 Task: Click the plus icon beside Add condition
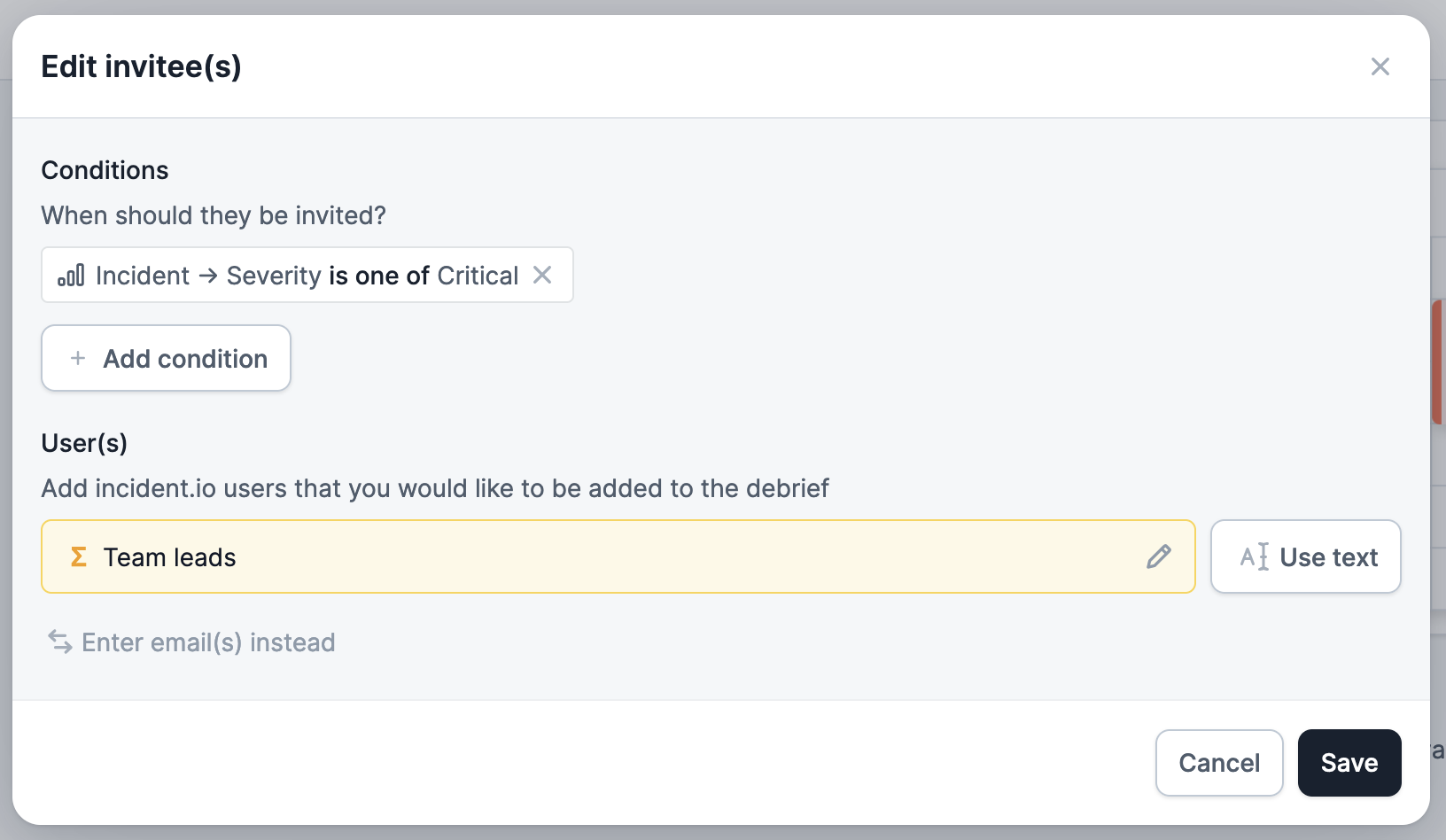[78, 358]
